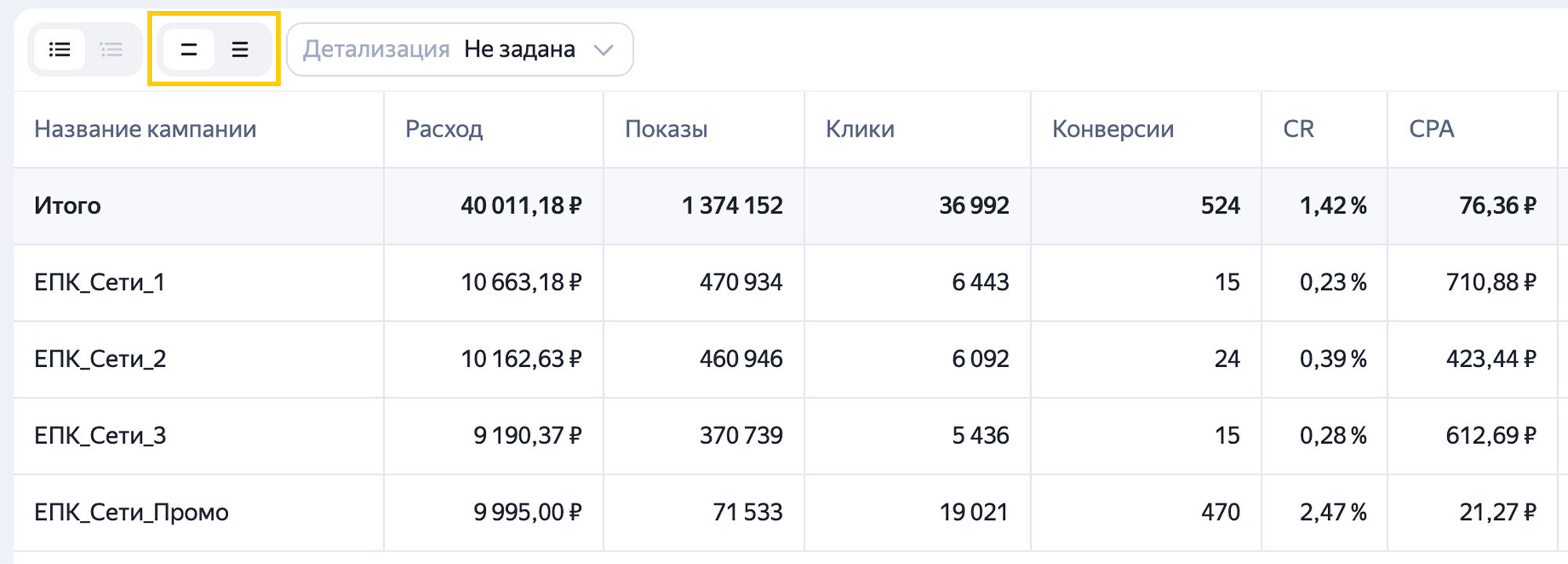
Task: Sort by Расход column header
Action: pyautogui.click(x=444, y=129)
